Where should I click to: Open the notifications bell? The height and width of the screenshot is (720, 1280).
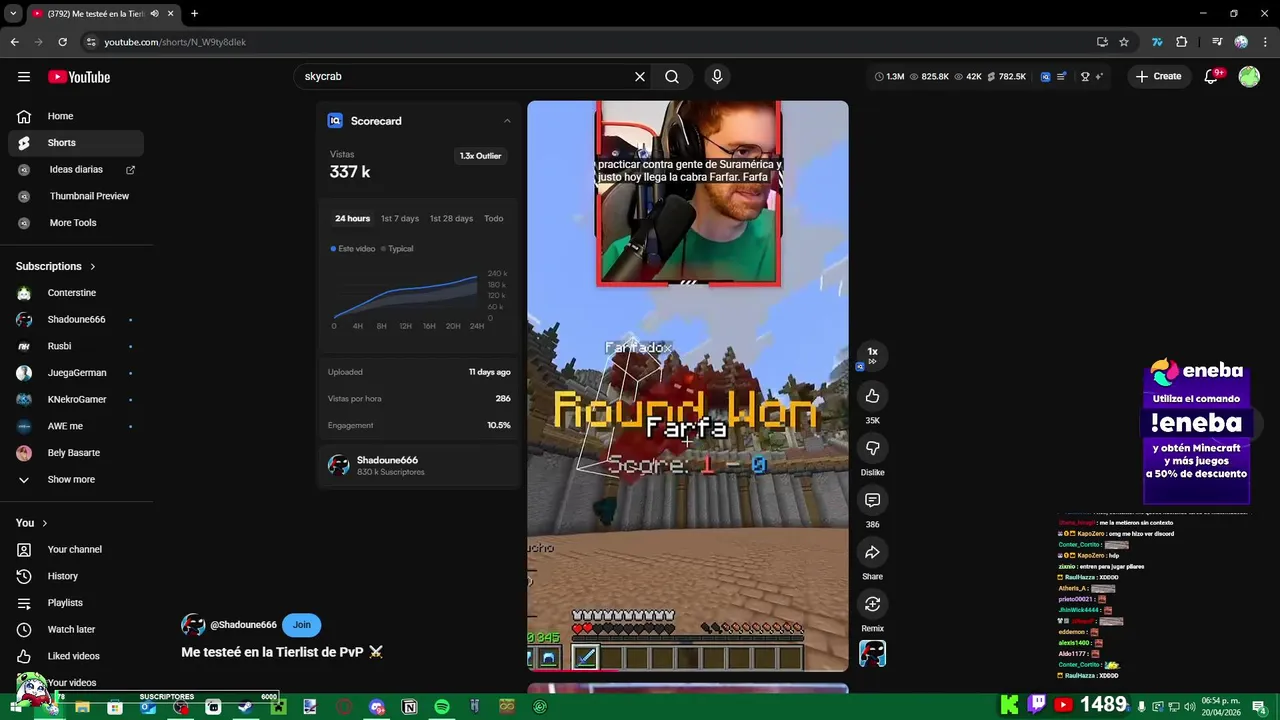pos(1211,76)
